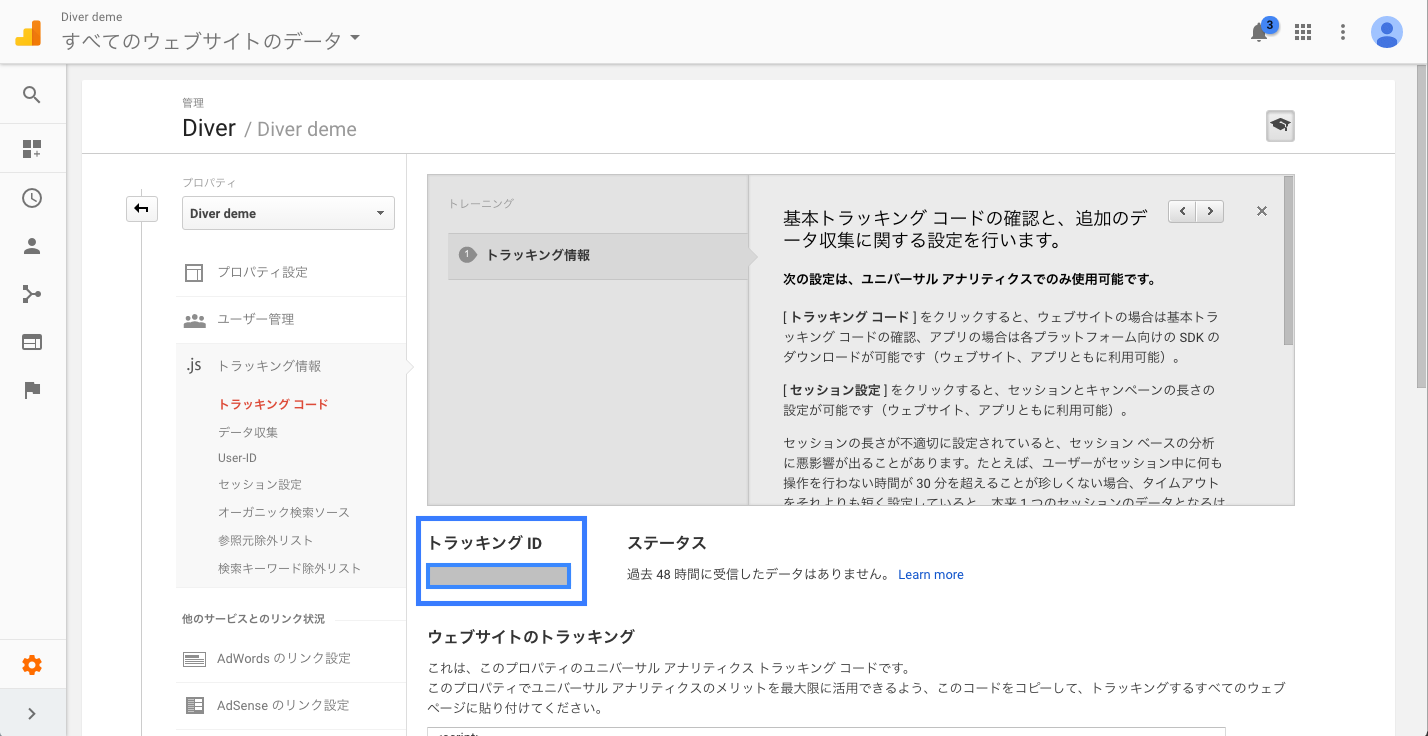The height and width of the screenshot is (736, 1428).
Task: Open the Acquisition icon in sidebar
Action: click(32, 294)
